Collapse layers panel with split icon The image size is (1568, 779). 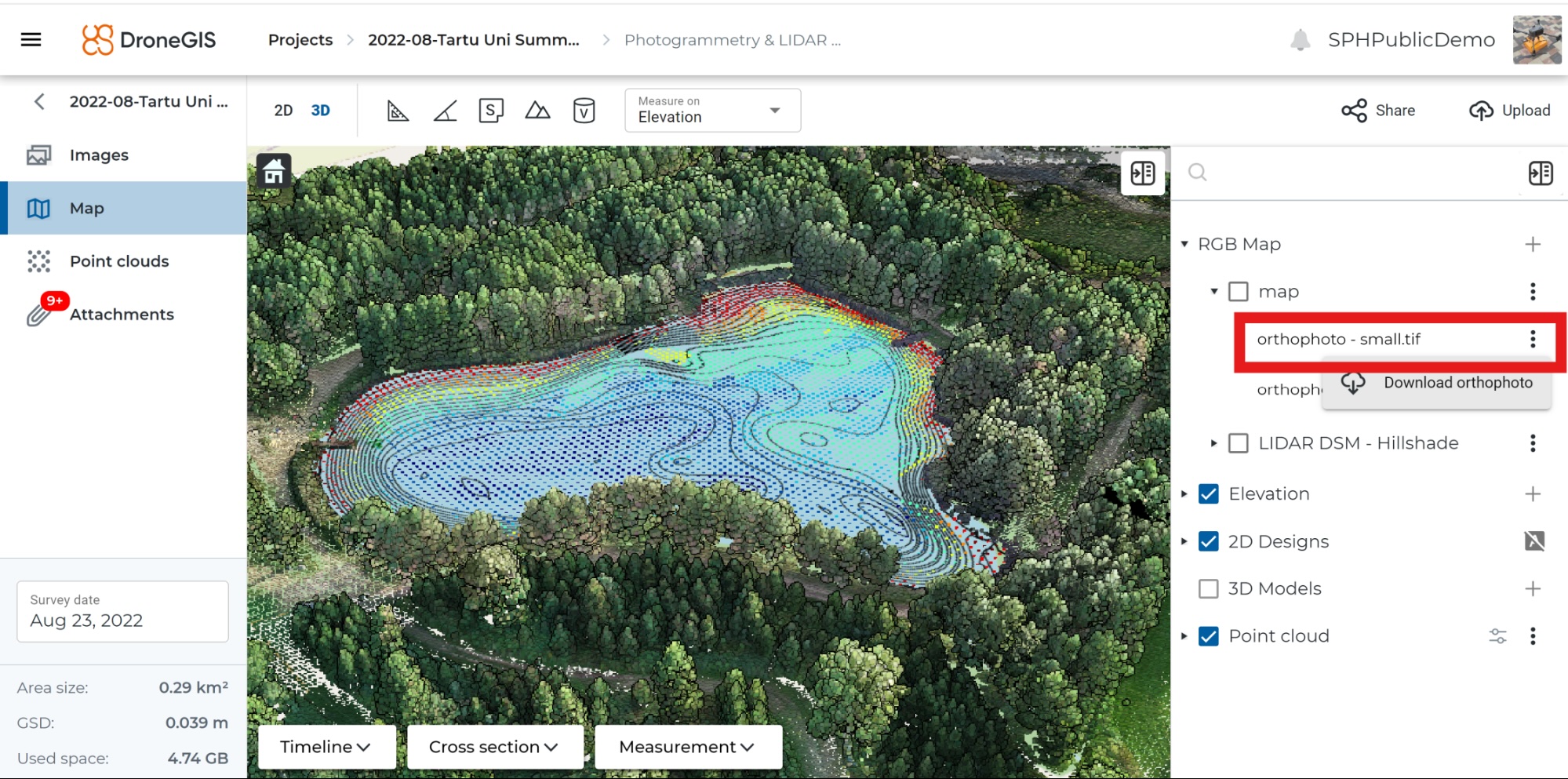click(1541, 173)
